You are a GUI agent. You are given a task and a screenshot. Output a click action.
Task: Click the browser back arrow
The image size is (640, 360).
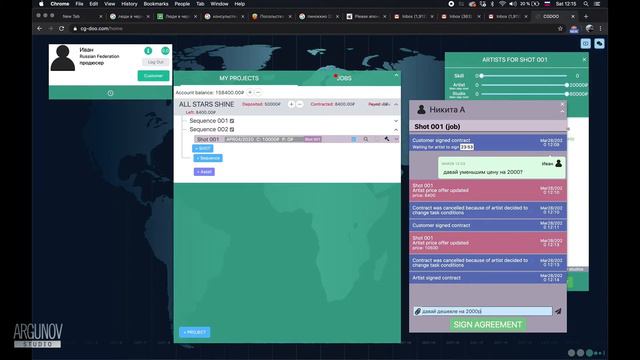click(x=40, y=29)
